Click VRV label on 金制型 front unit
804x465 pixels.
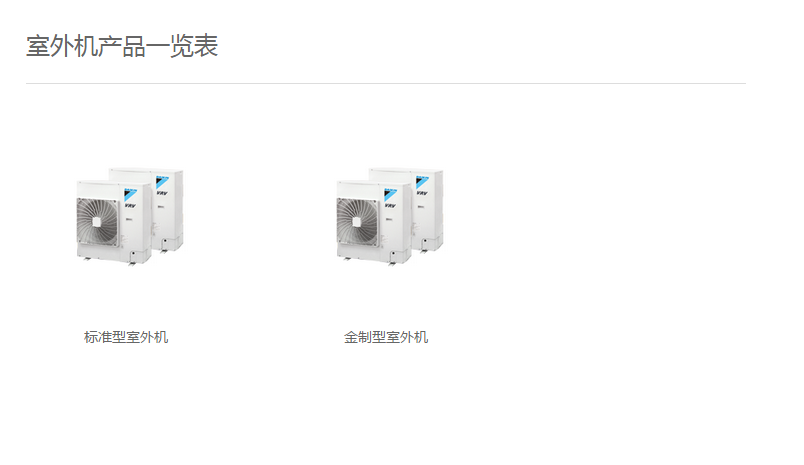point(390,206)
